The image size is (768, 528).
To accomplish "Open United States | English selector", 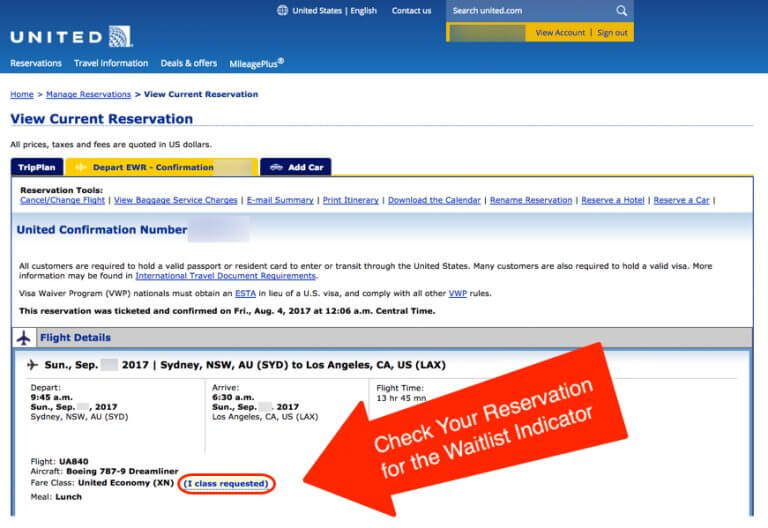I will tap(335, 11).
